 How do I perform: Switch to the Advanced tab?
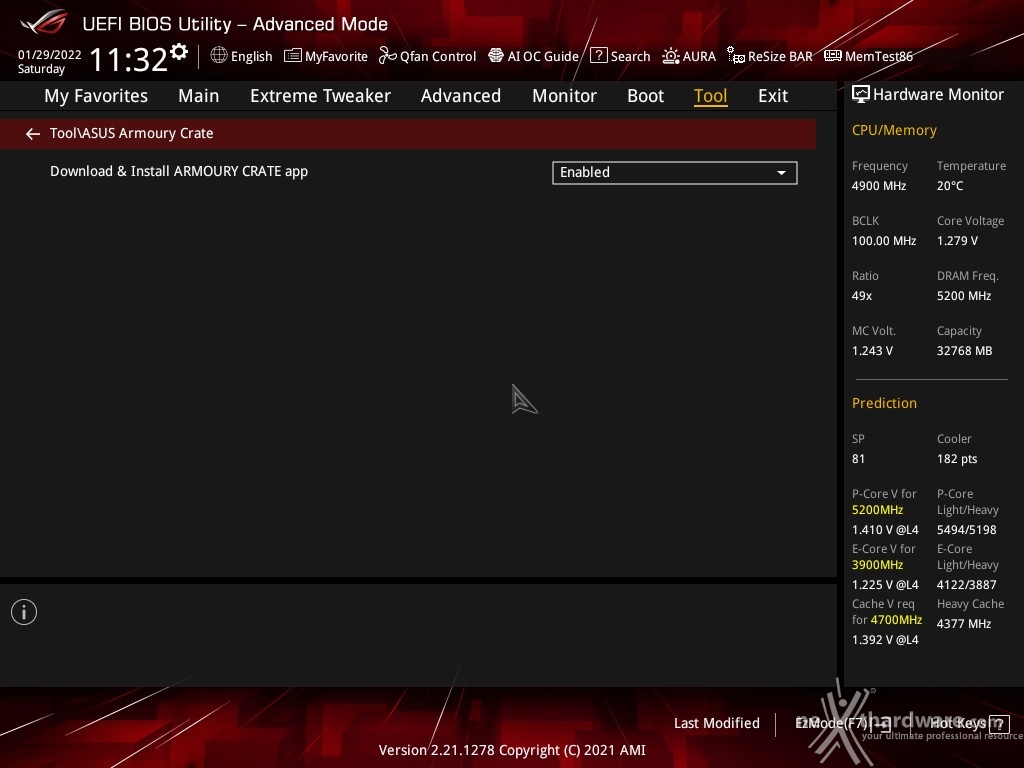click(x=461, y=96)
